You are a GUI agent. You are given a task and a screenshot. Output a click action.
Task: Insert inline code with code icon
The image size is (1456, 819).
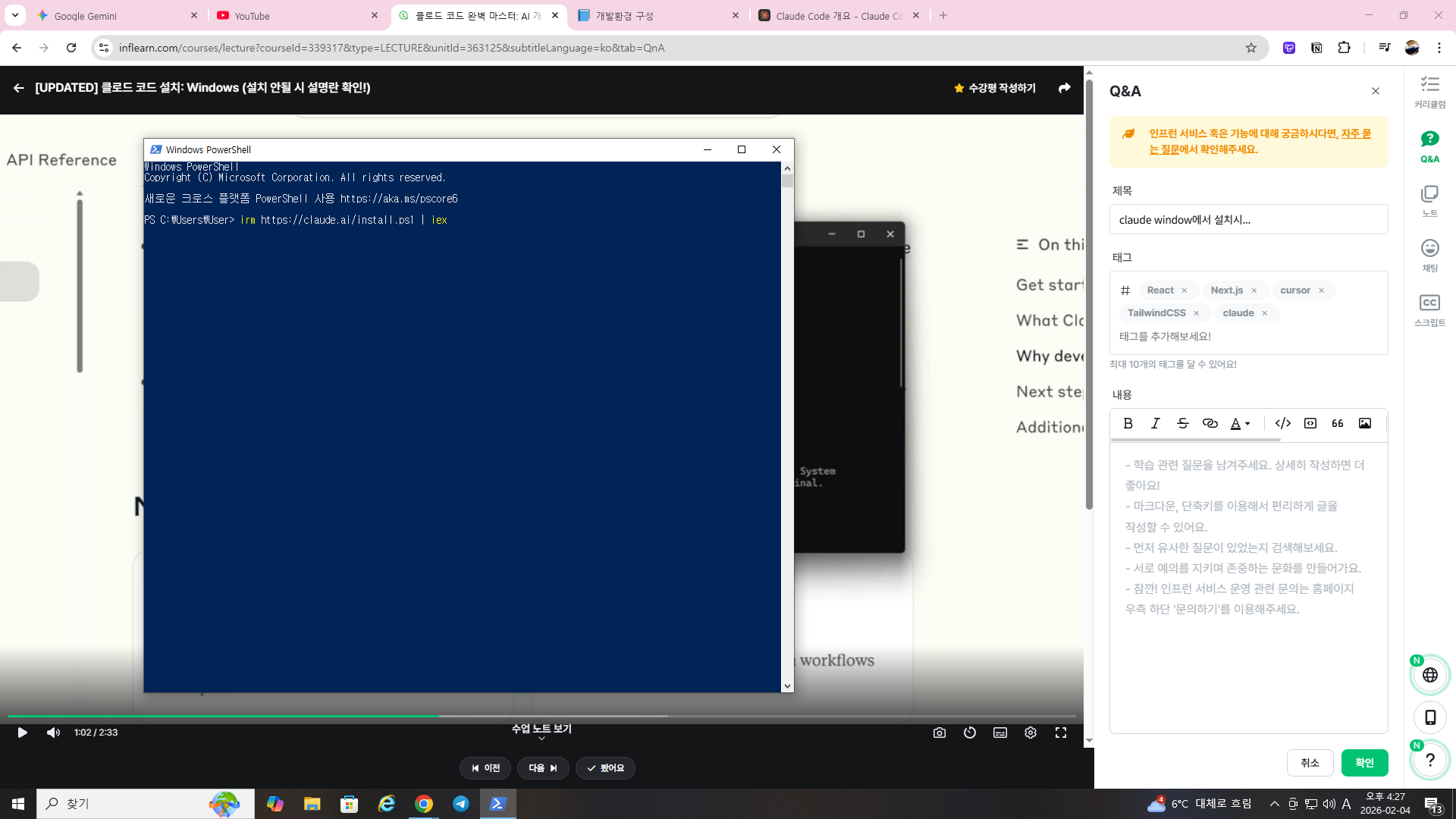tap(1282, 423)
